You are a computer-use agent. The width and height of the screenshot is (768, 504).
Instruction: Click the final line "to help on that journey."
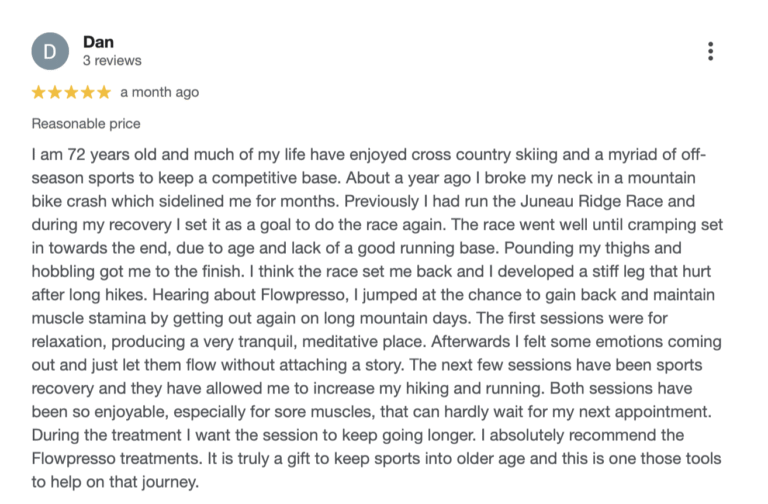(x=115, y=481)
